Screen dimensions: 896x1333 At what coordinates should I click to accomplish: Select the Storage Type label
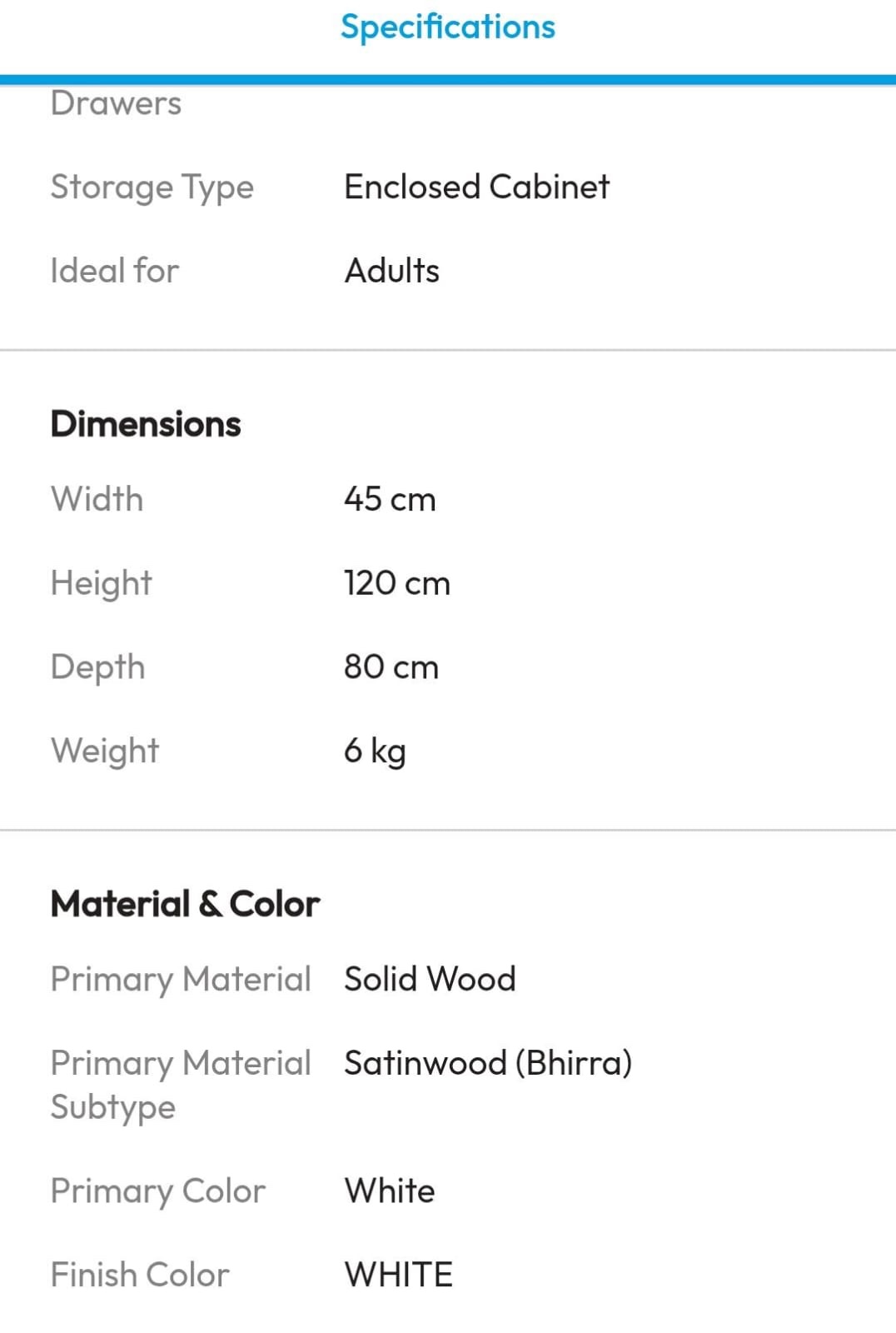point(152,187)
